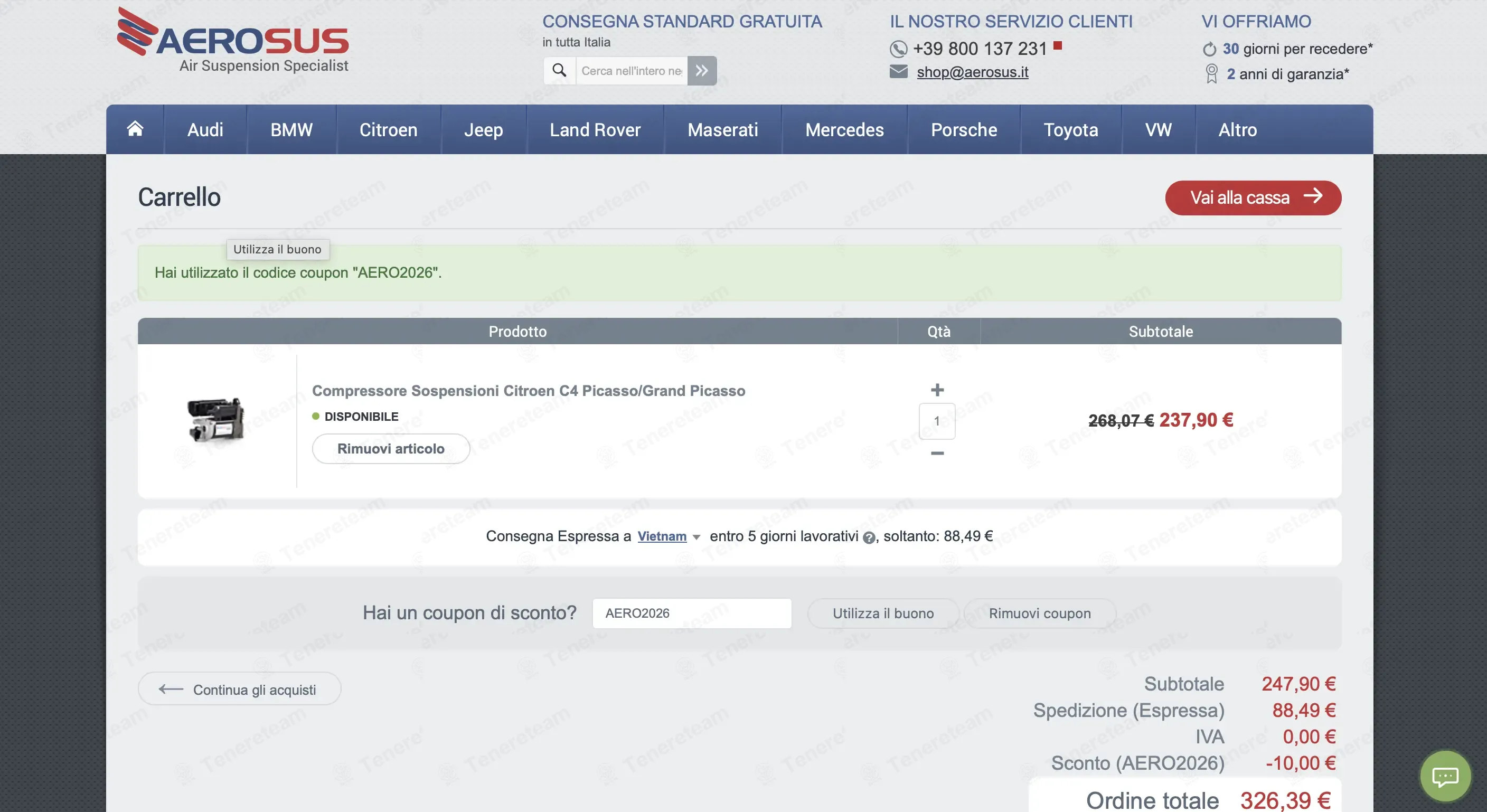Screen dimensions: 1487x812
Task: Click the warranty ribbon badge icon
Action: (1211, 74)
